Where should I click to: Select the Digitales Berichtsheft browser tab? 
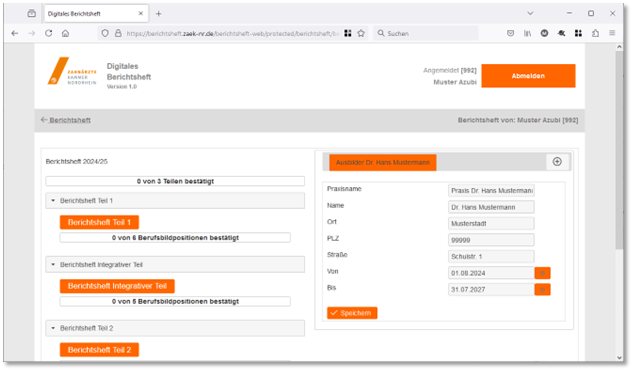(96, 14)
